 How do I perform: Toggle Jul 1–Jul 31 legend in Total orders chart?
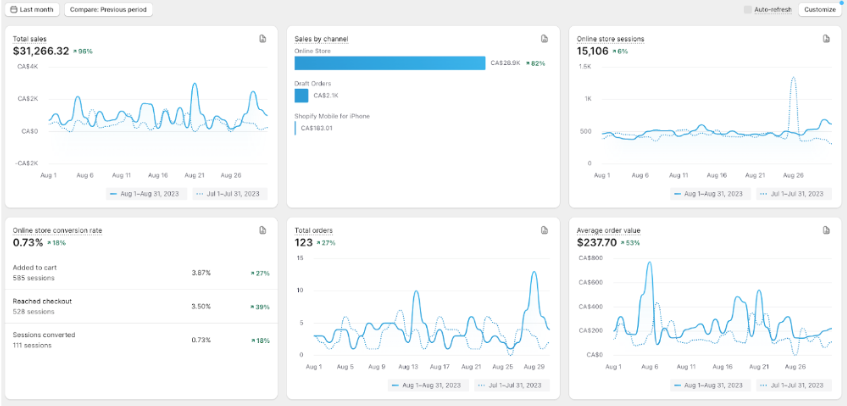click(x=512, y=385)
